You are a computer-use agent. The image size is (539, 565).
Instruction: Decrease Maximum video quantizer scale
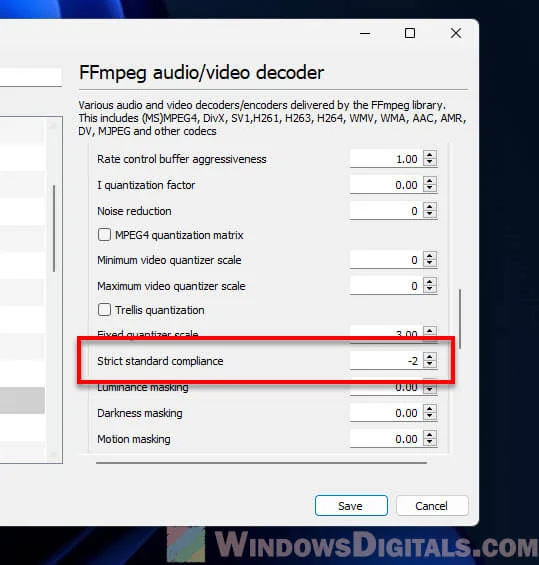(x=429, y=289)
